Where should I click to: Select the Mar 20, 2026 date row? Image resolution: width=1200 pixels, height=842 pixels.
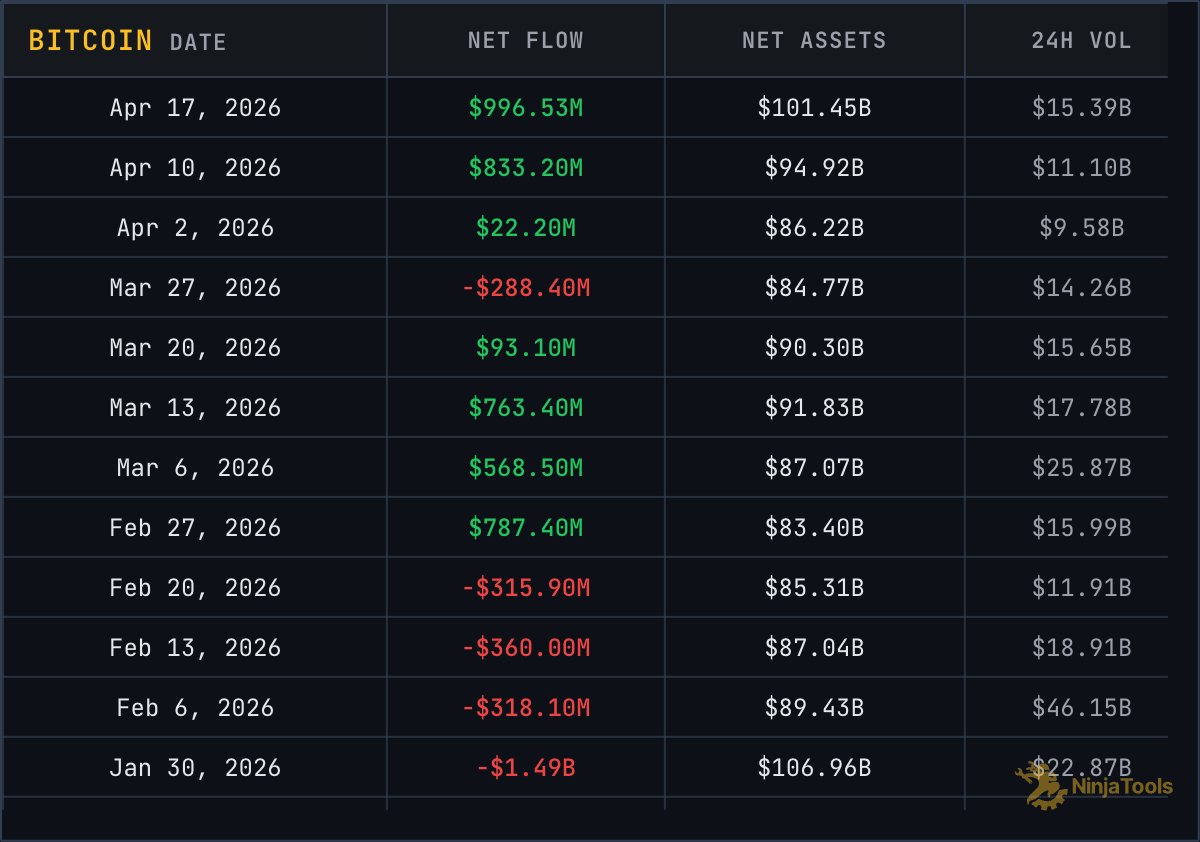[195, 348]
